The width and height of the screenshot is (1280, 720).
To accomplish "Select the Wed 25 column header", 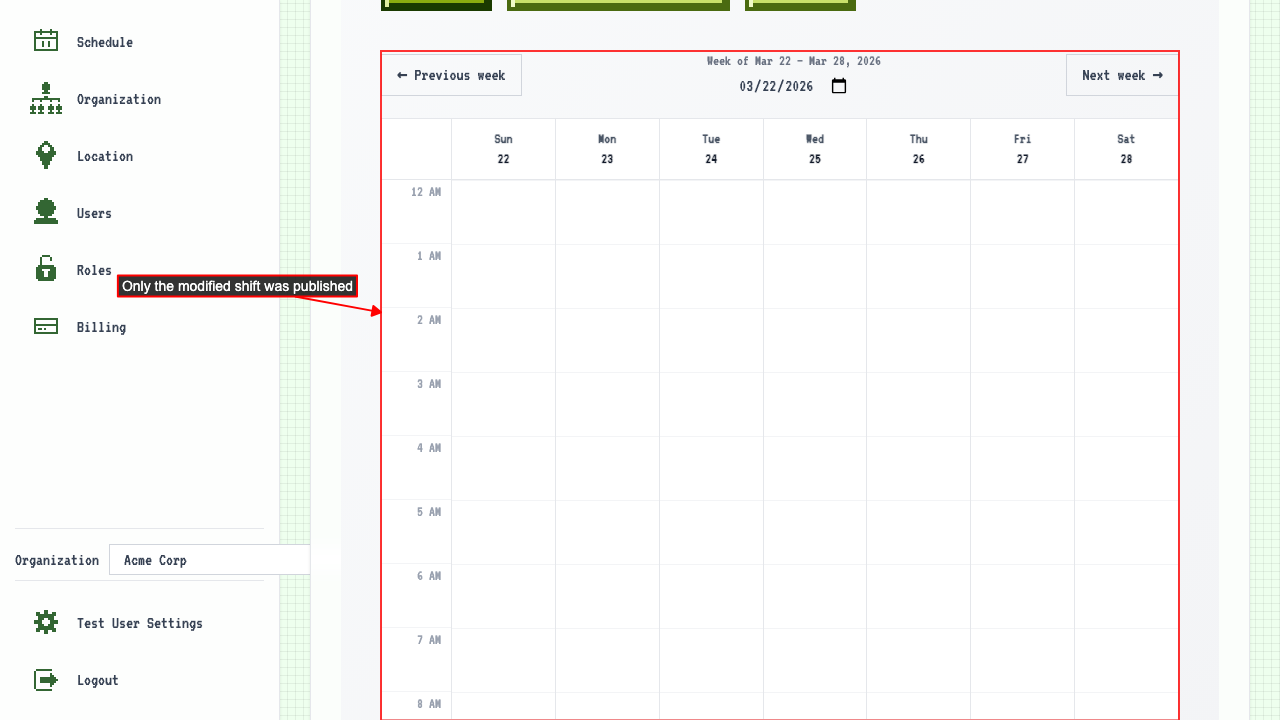I will pyautogui.click(x=815, y=149).
